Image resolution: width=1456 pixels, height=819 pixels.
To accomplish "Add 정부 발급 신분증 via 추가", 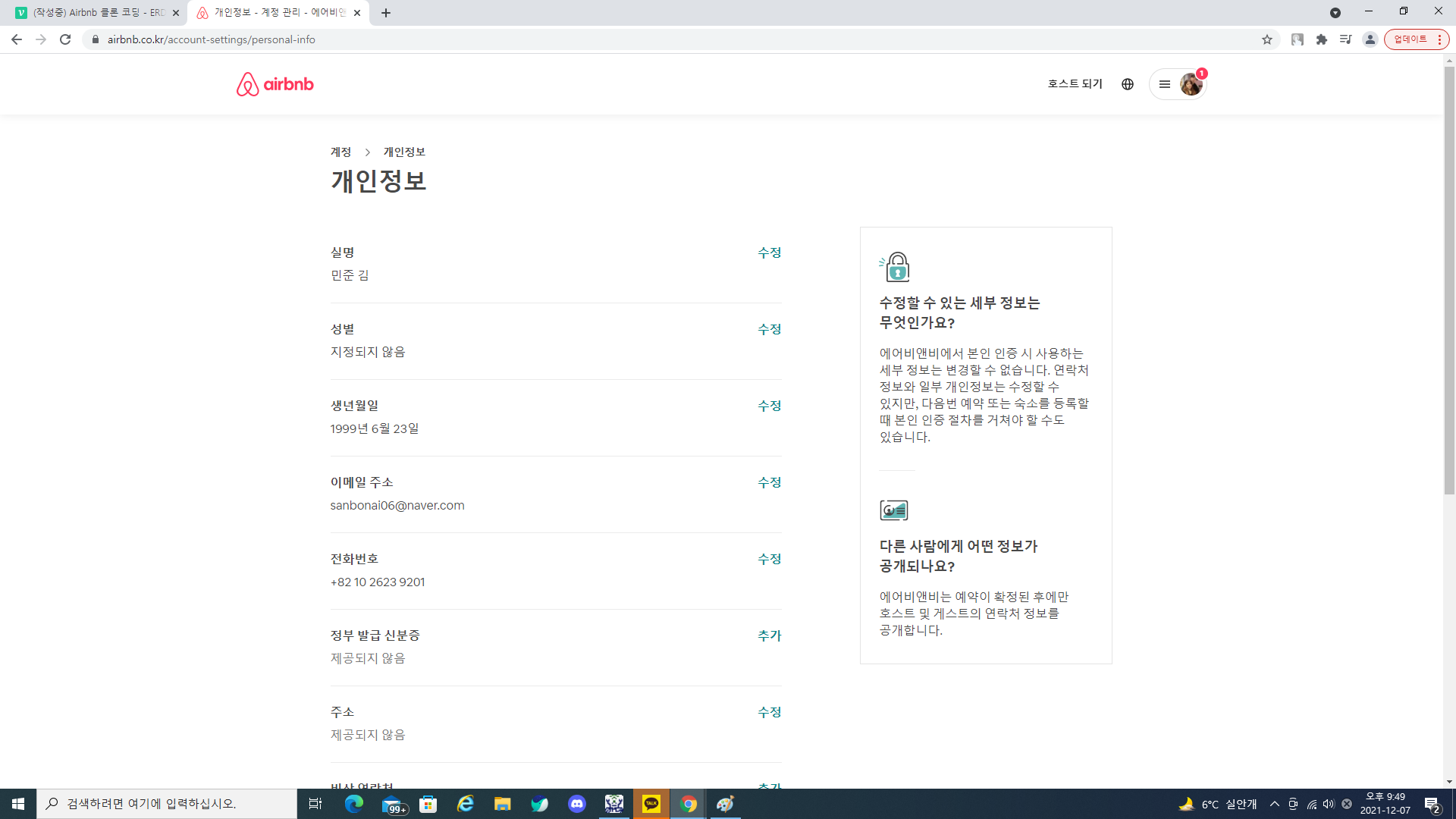I will (x=769, y=635).
